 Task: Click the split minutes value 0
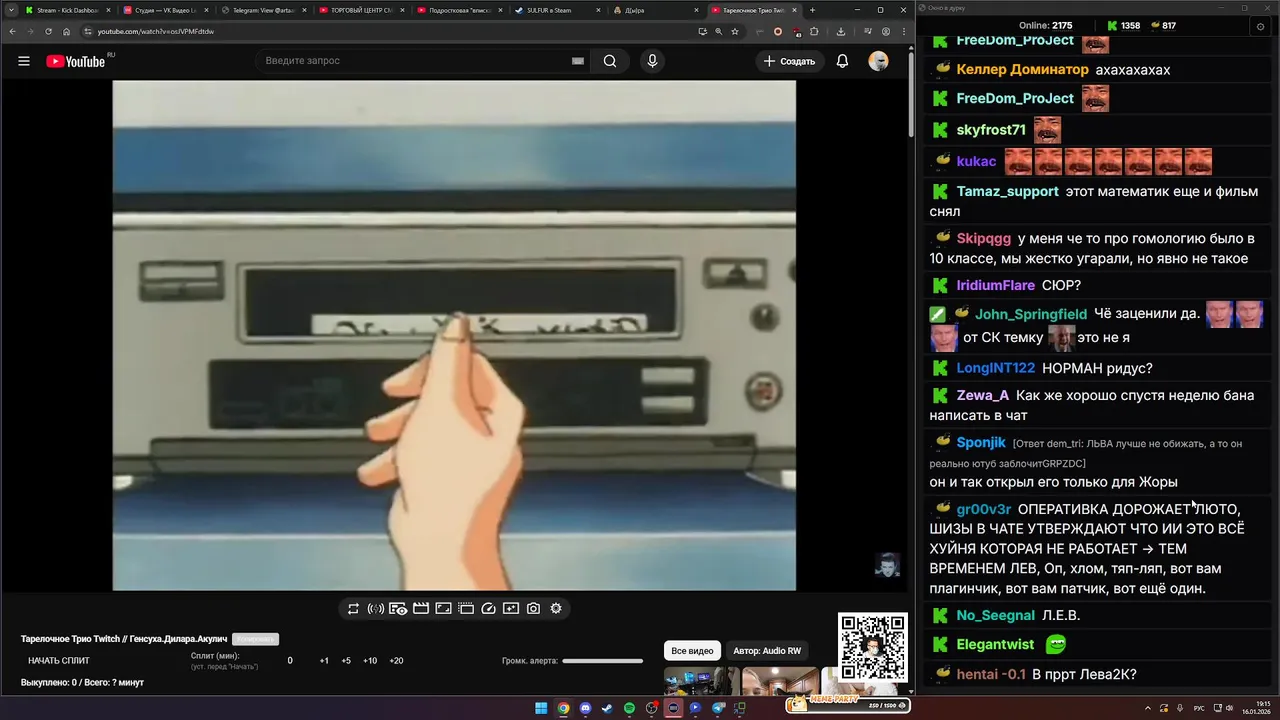tap(290, 661)
